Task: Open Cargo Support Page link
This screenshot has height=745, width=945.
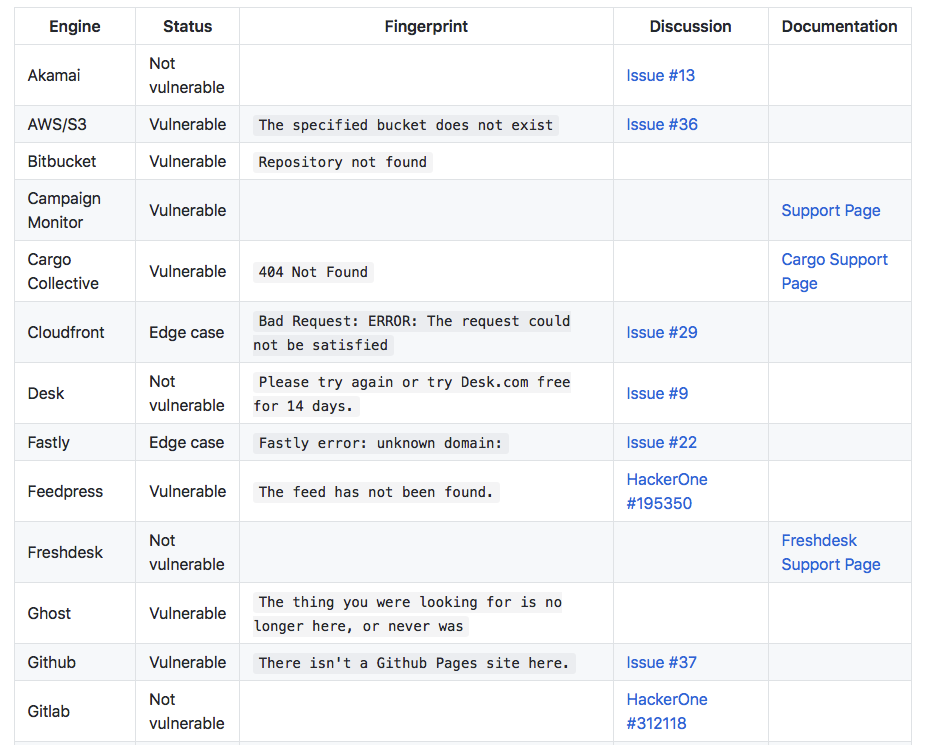Action: (834, 271)
